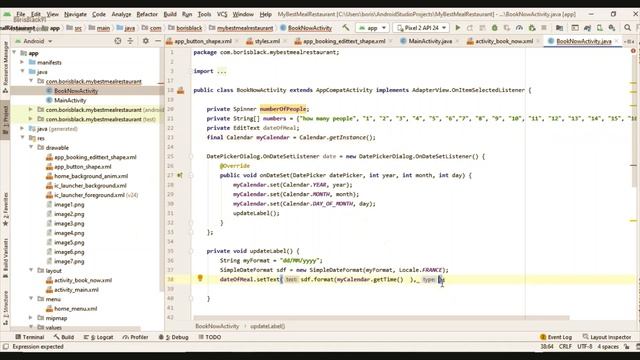Click the override gutter icon on line 27
Viewport: 640px width, 360px height.
pos(180,175)
